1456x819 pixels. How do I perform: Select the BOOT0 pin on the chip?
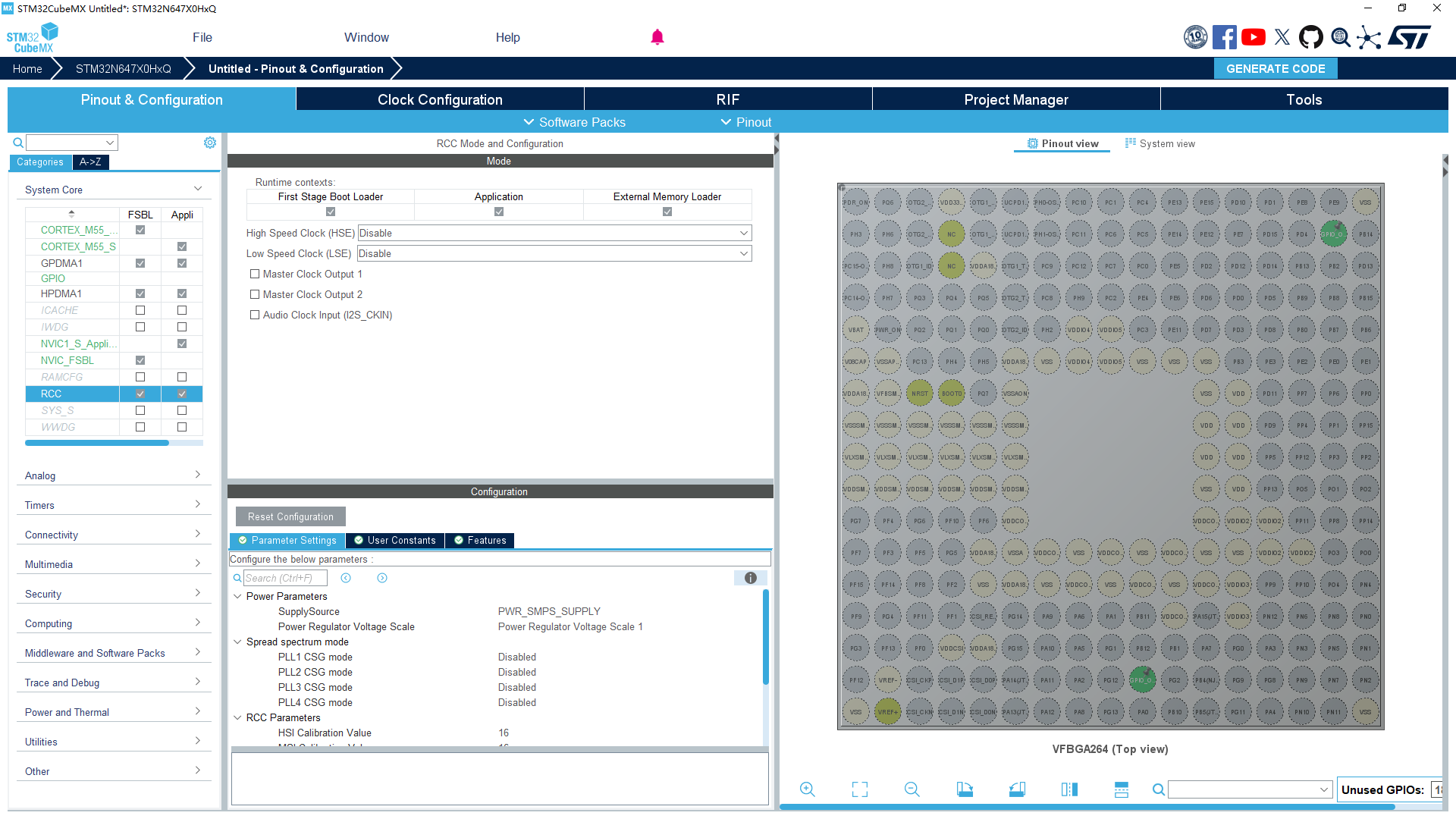(x=951, y=394)
